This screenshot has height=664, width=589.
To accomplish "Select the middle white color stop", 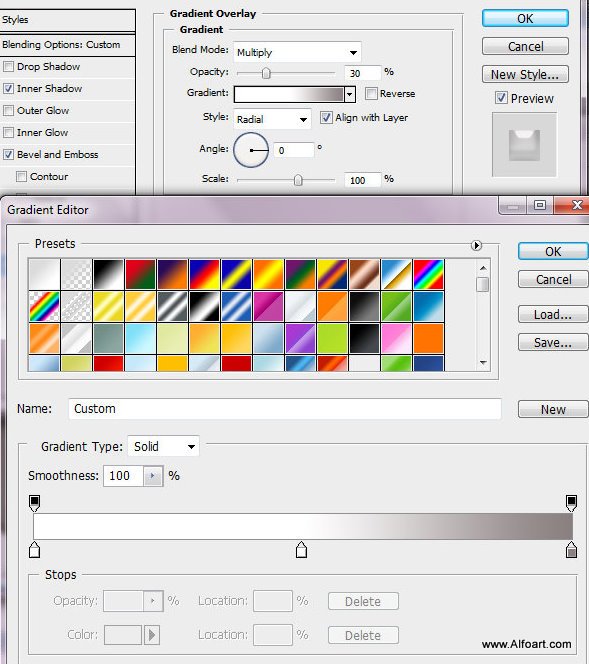I will [301, 550].
